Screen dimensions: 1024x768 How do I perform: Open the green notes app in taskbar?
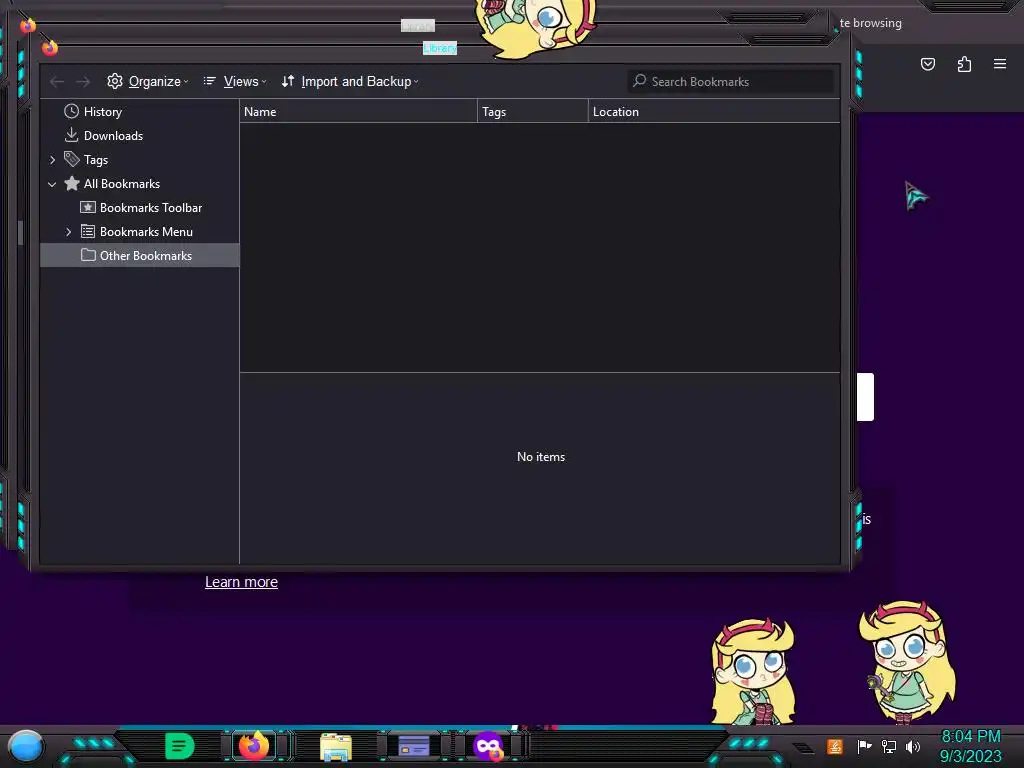click(x=180, y=746)
